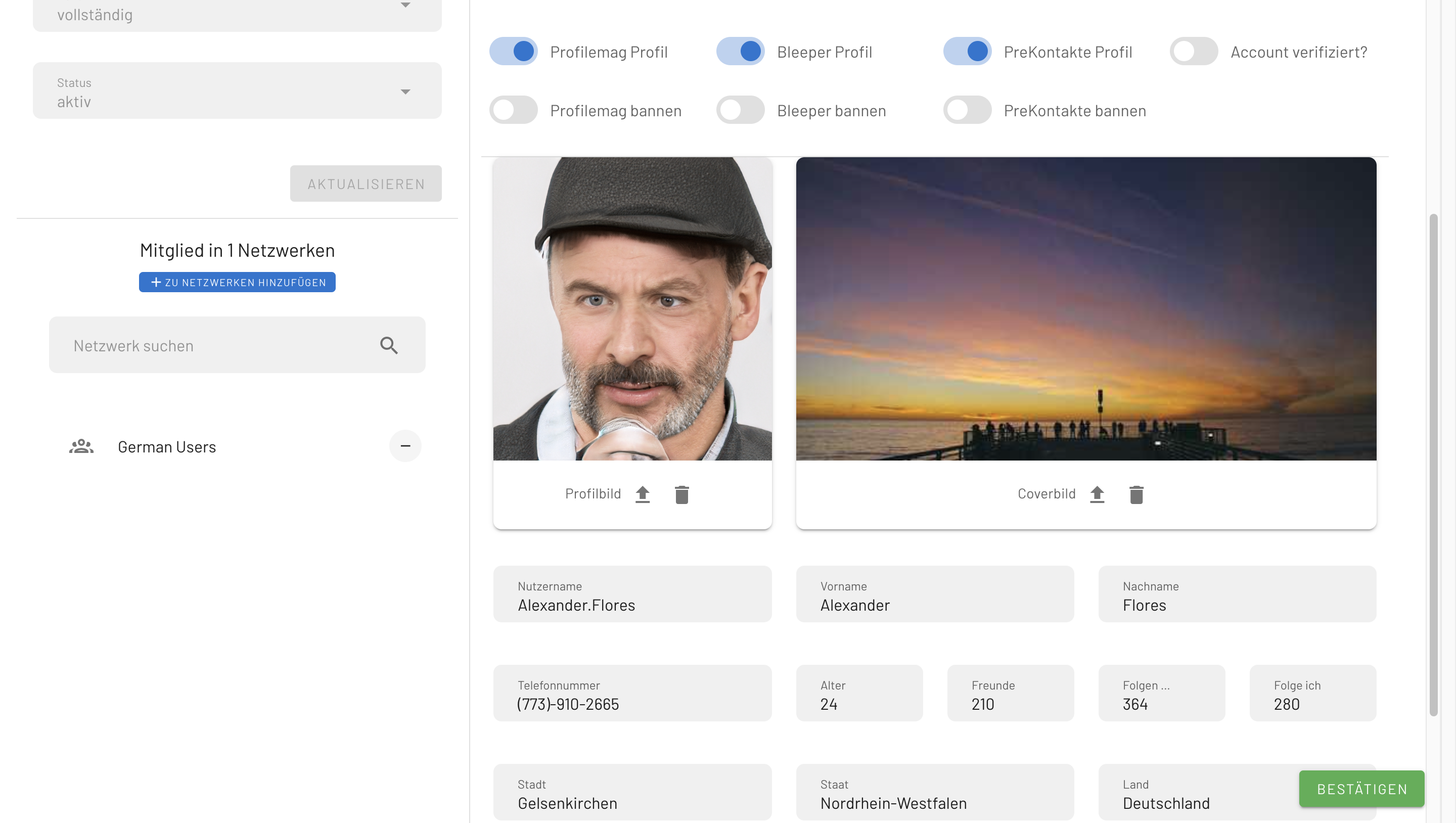Image resolution: width=1456 pixels, height=823 pixels.
Task: Enable the Profilemag bannen switch
Action: point(513,110)
